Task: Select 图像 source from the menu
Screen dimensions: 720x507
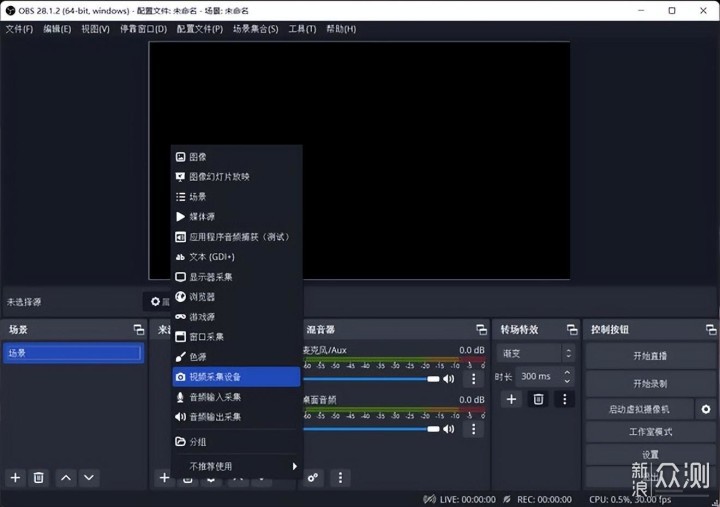Action: coord(236,157)
